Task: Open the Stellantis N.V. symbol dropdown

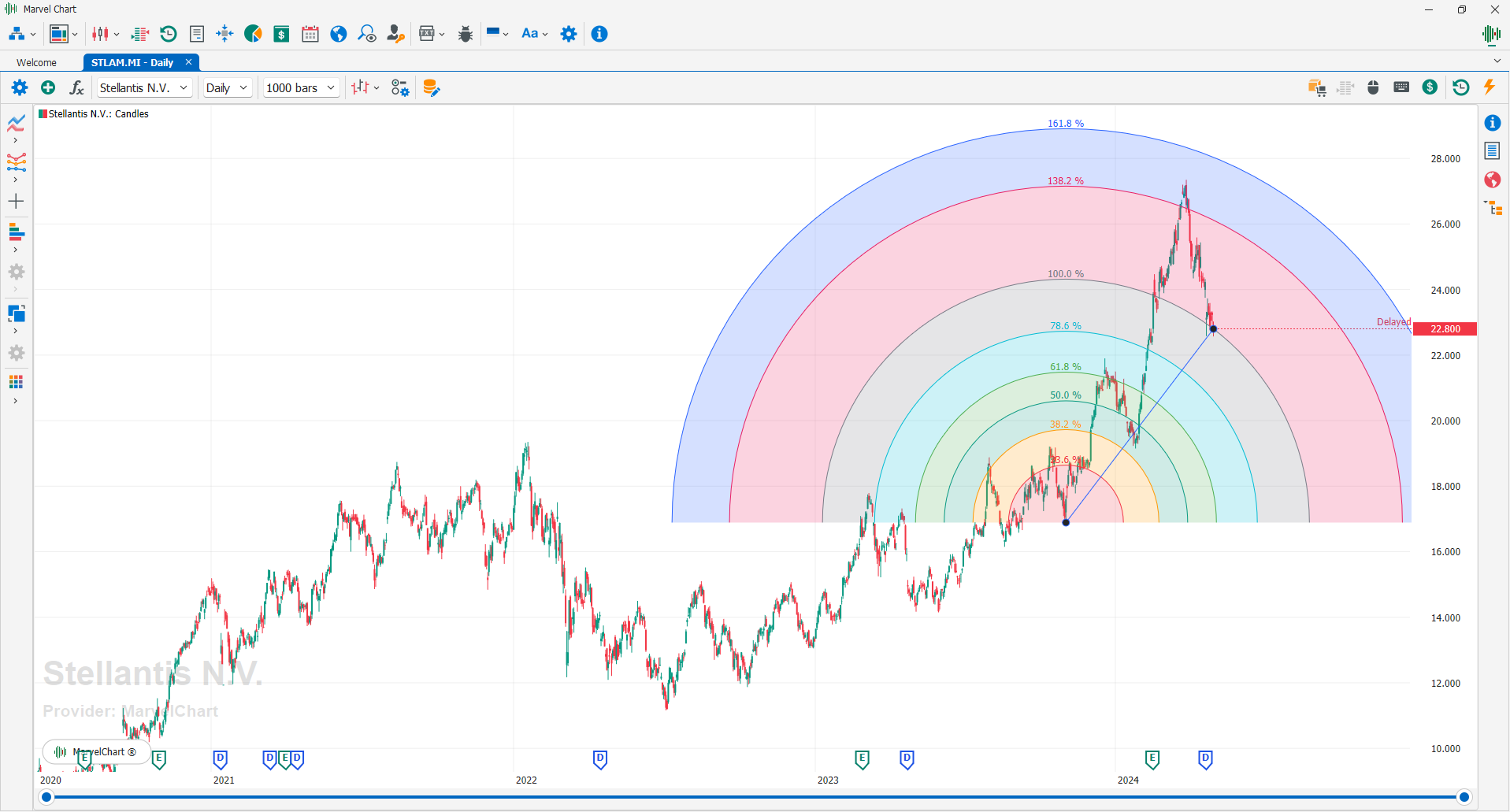Action: (x=144, y=87)
